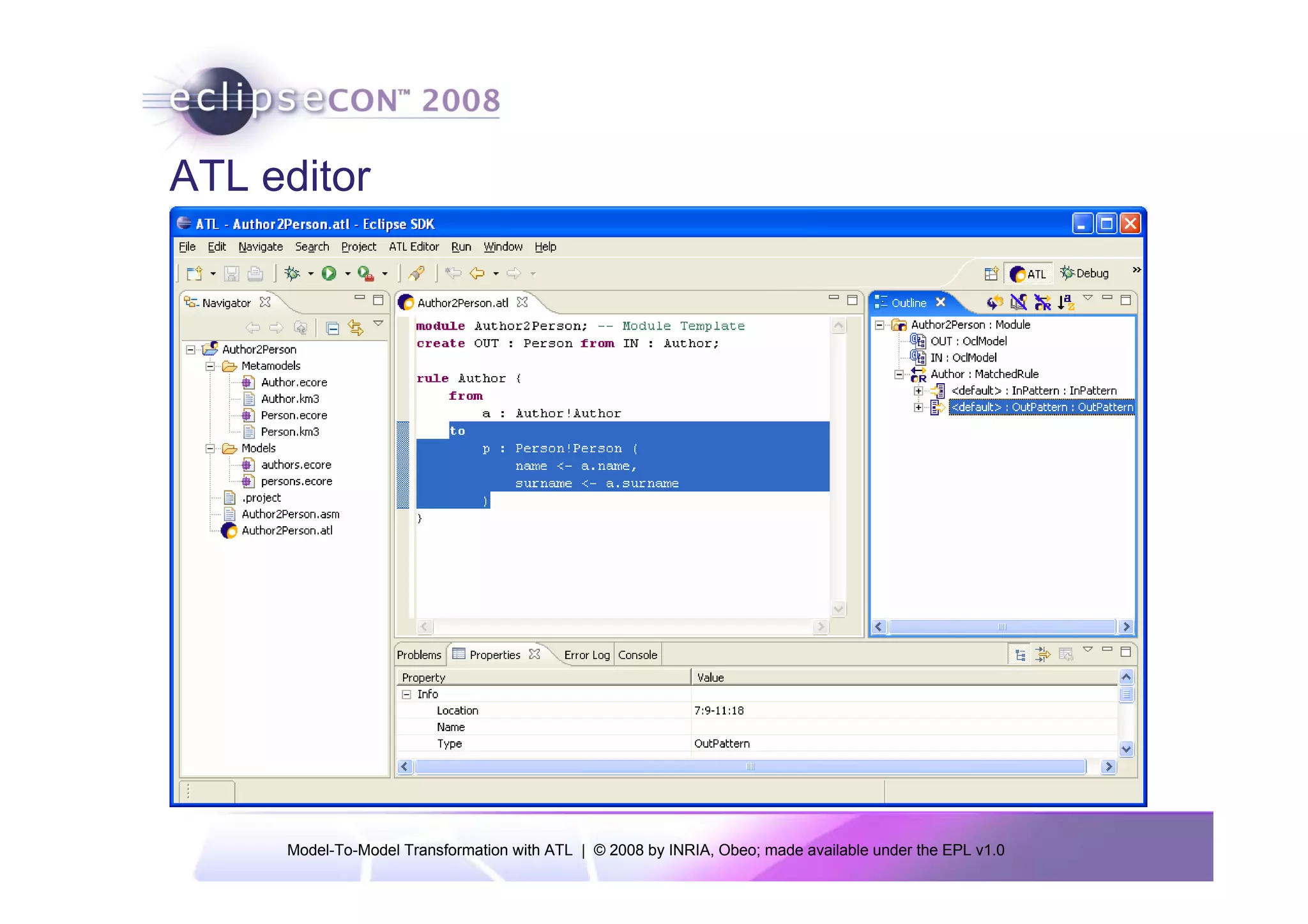
Task: Click the New wizard toolbar icon
Action: [194, 273]
